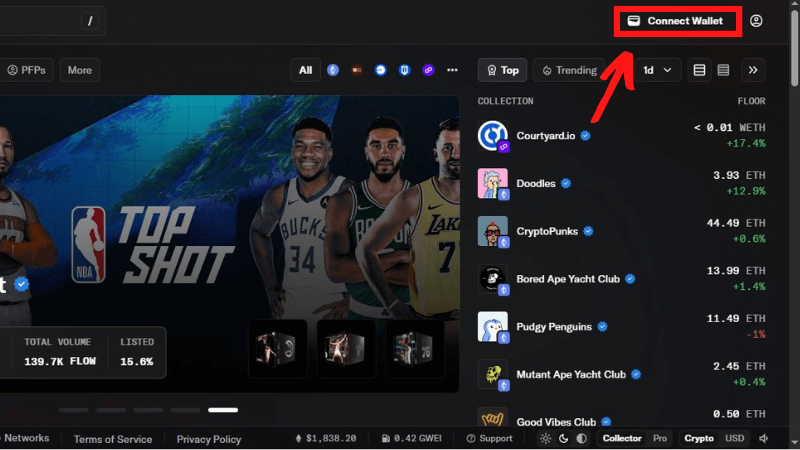Go to the first carousel slide indicator

pyautogui.click(x=73, y=410)
